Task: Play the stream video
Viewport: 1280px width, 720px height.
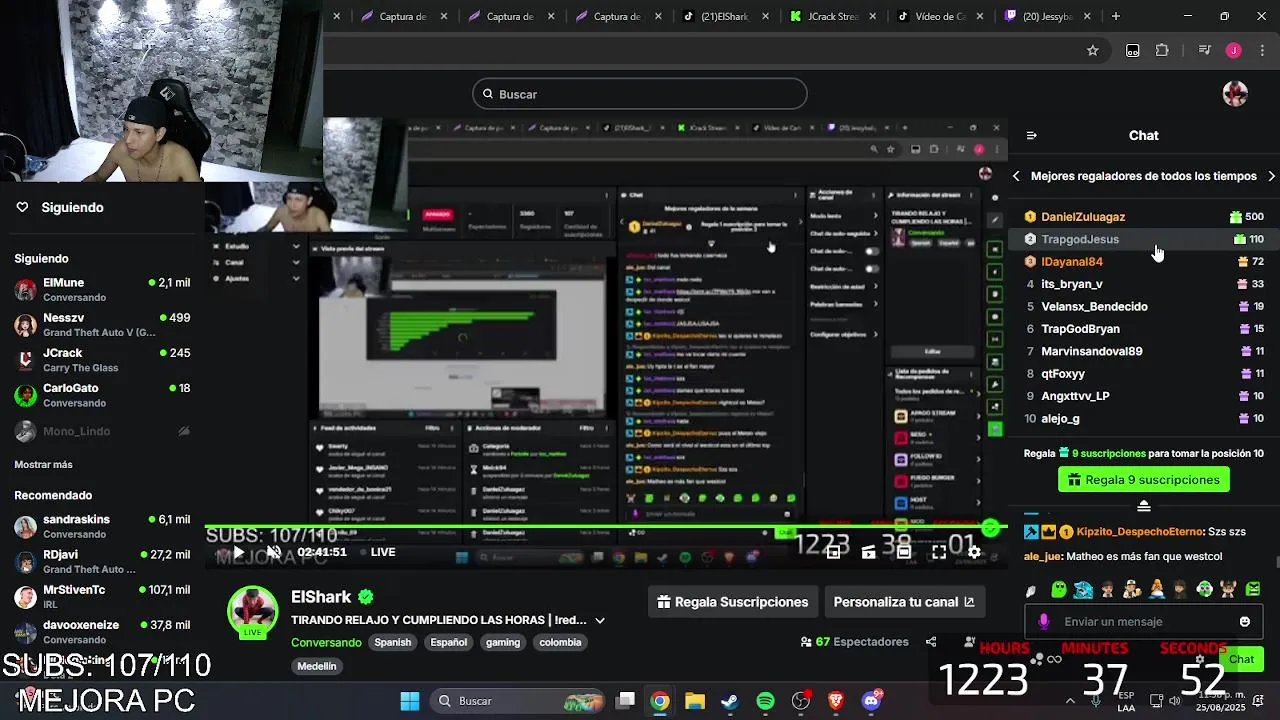Action: 238,552
